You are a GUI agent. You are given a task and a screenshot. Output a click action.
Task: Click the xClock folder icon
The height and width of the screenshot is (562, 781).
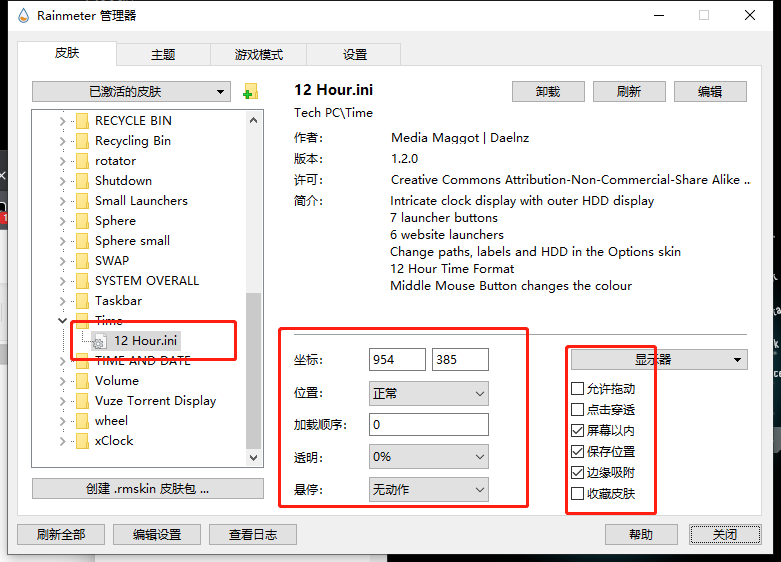pos(82,441)
